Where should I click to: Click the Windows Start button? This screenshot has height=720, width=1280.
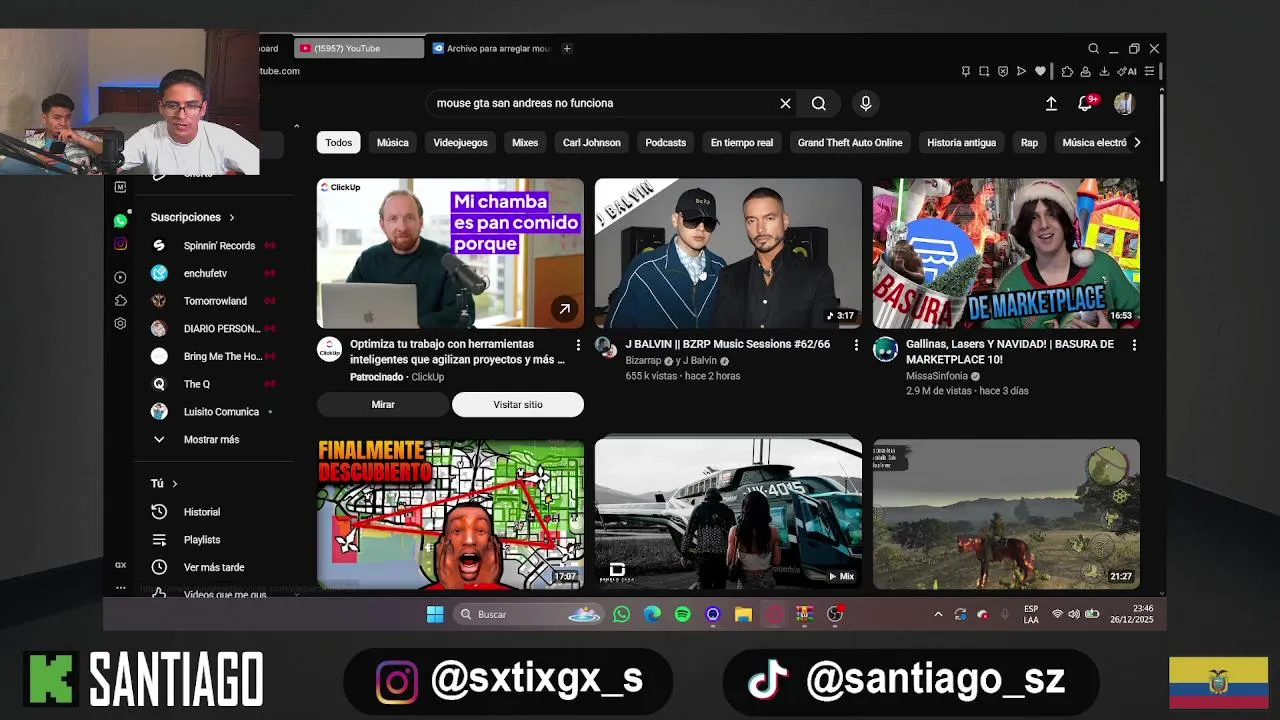(x=435, y=614)
